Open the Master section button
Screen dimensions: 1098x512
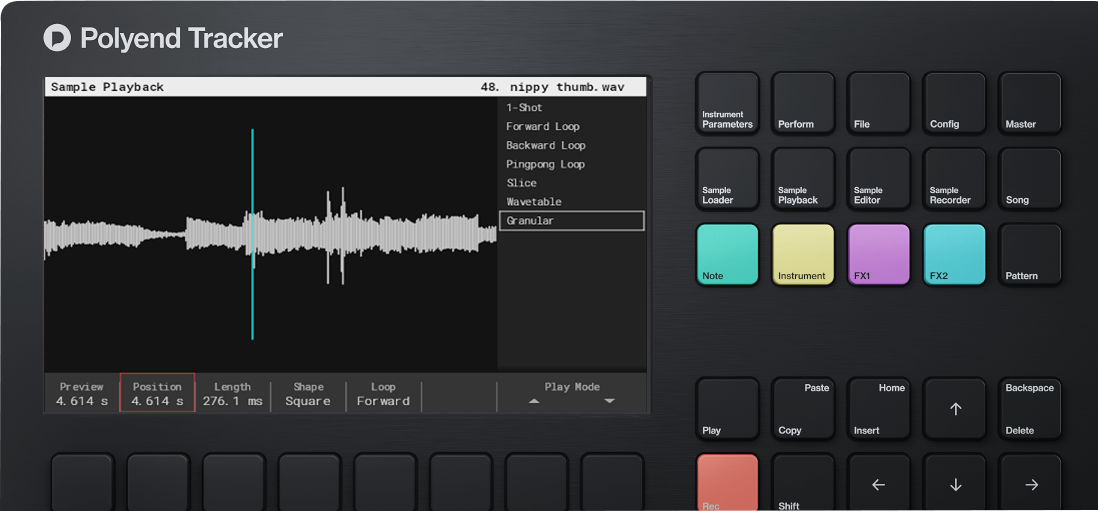click(x=1030, y=103)
